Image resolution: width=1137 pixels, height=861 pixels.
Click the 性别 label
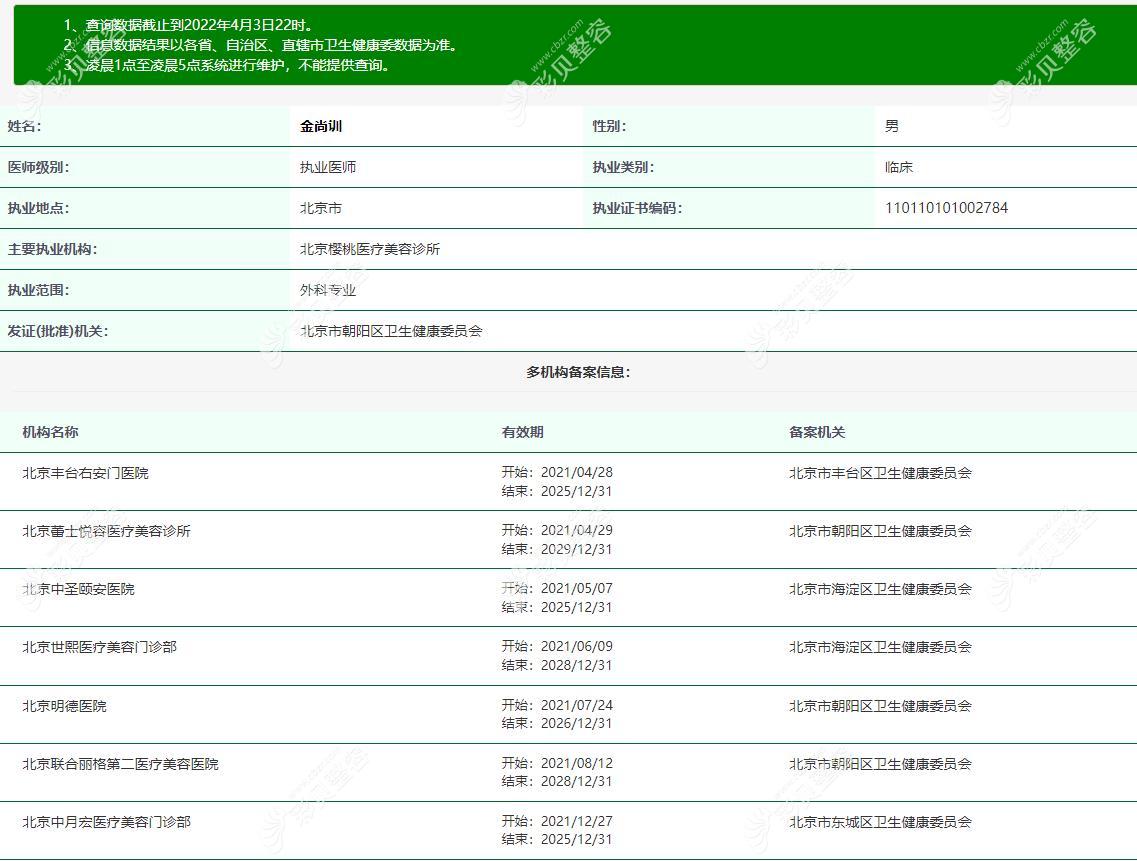pyautogui.click(x=609, y=126)
